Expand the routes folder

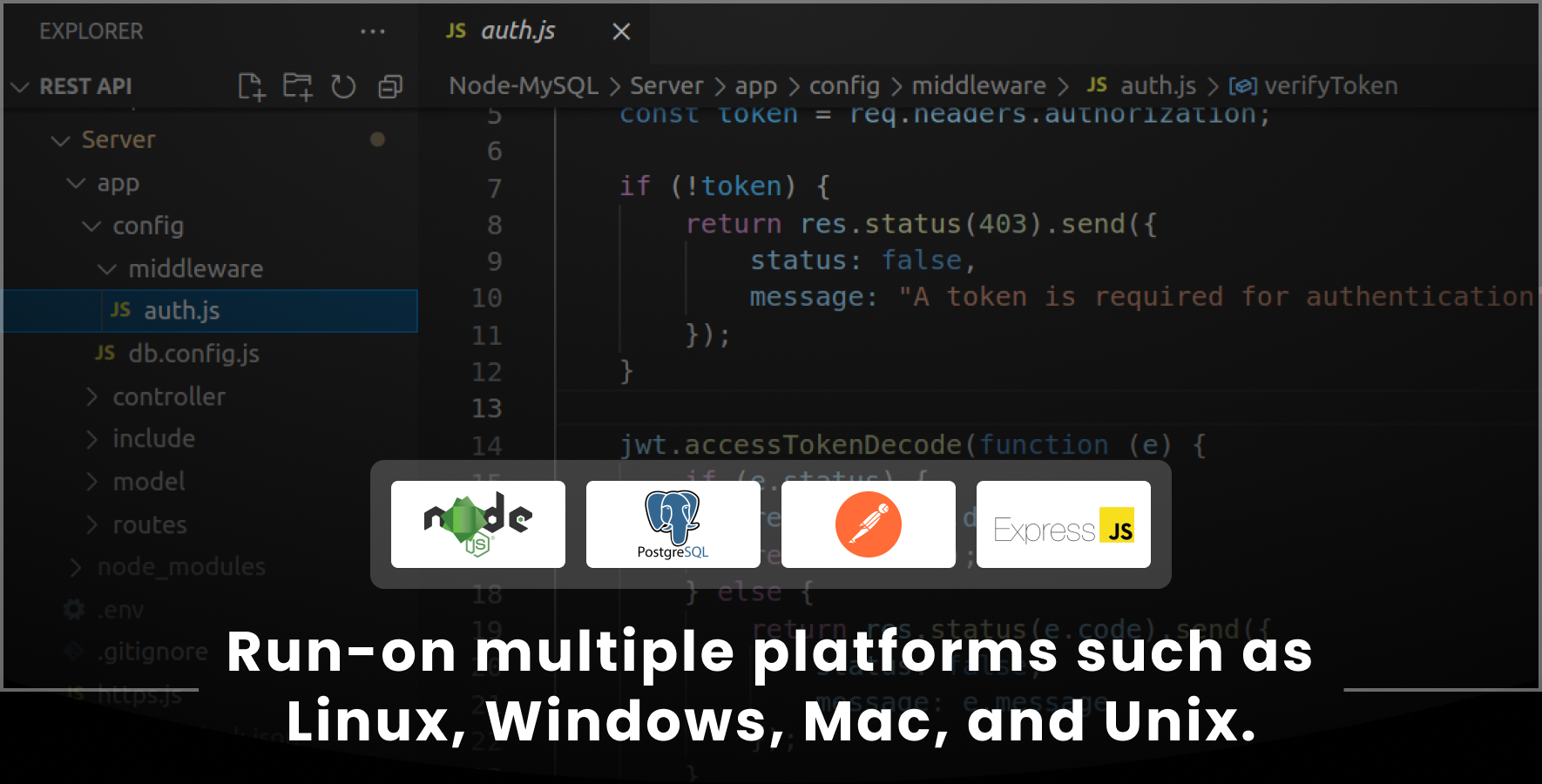(x=150, y=524)
